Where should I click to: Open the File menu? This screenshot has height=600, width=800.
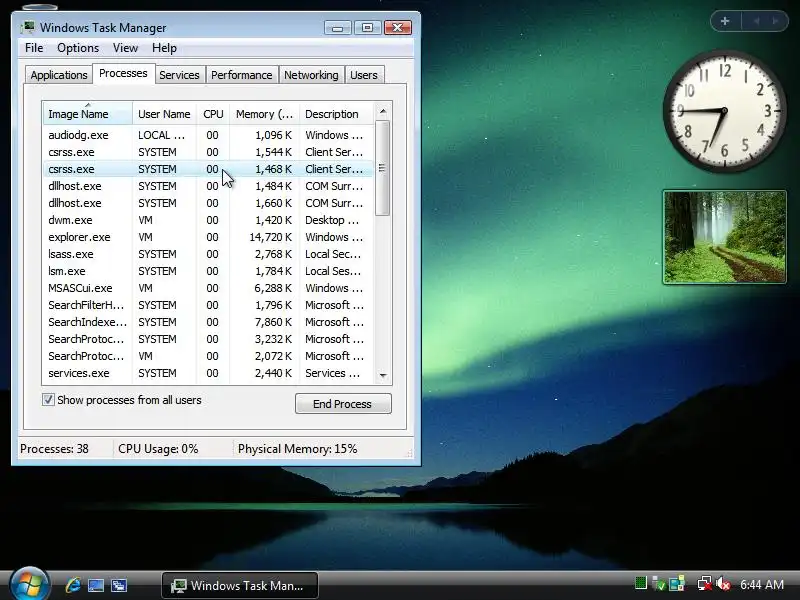coord(34,48)
